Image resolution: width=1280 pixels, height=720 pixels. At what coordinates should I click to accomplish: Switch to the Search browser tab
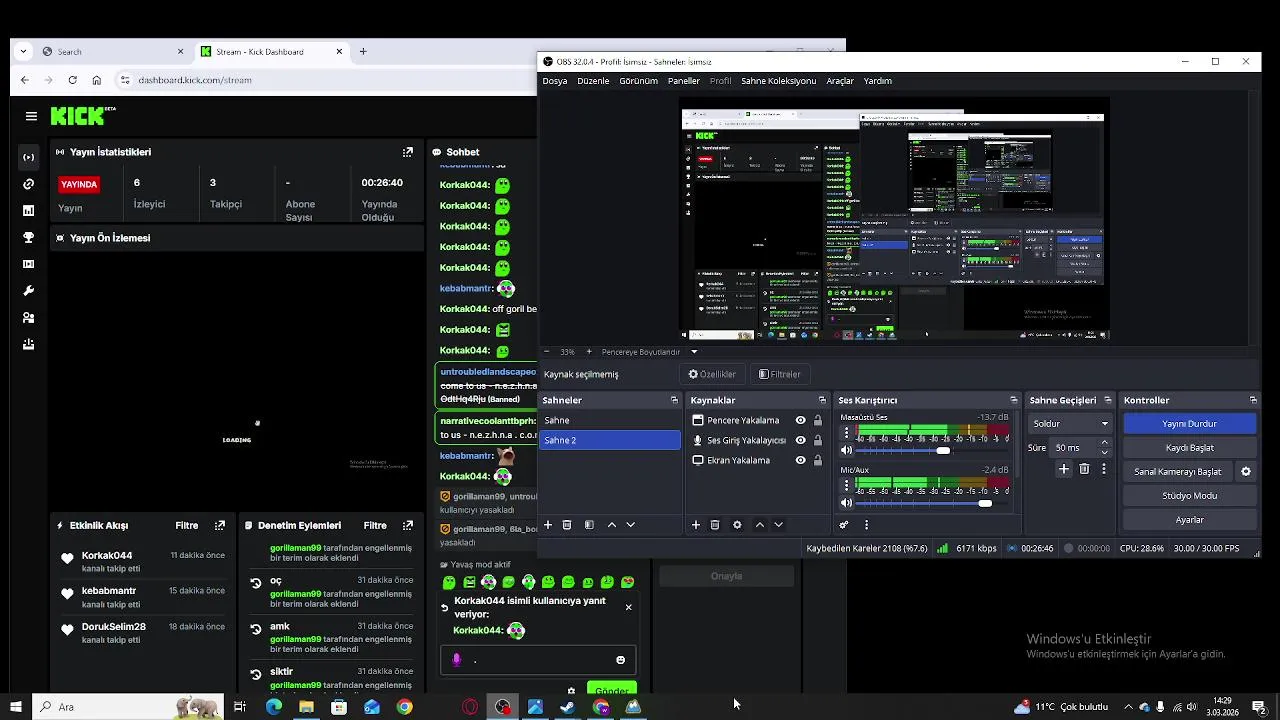[112, 52]
